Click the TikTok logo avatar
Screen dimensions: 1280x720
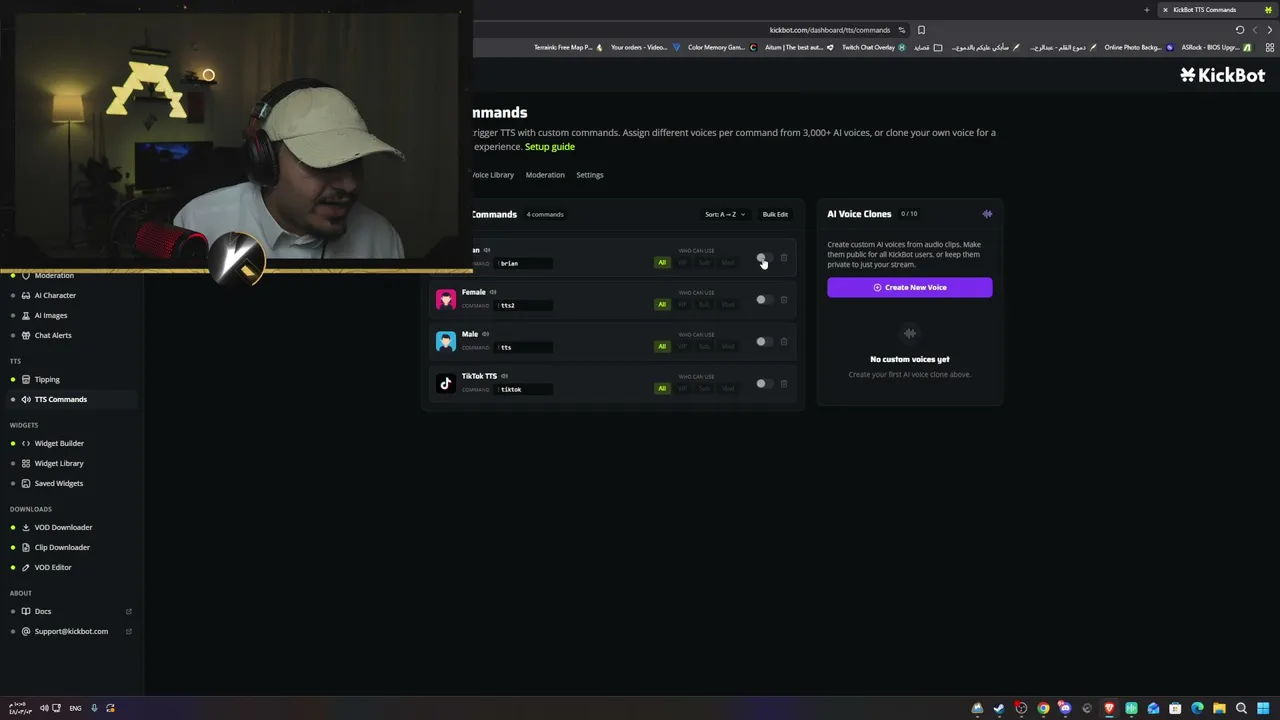[x=446, y=383]
